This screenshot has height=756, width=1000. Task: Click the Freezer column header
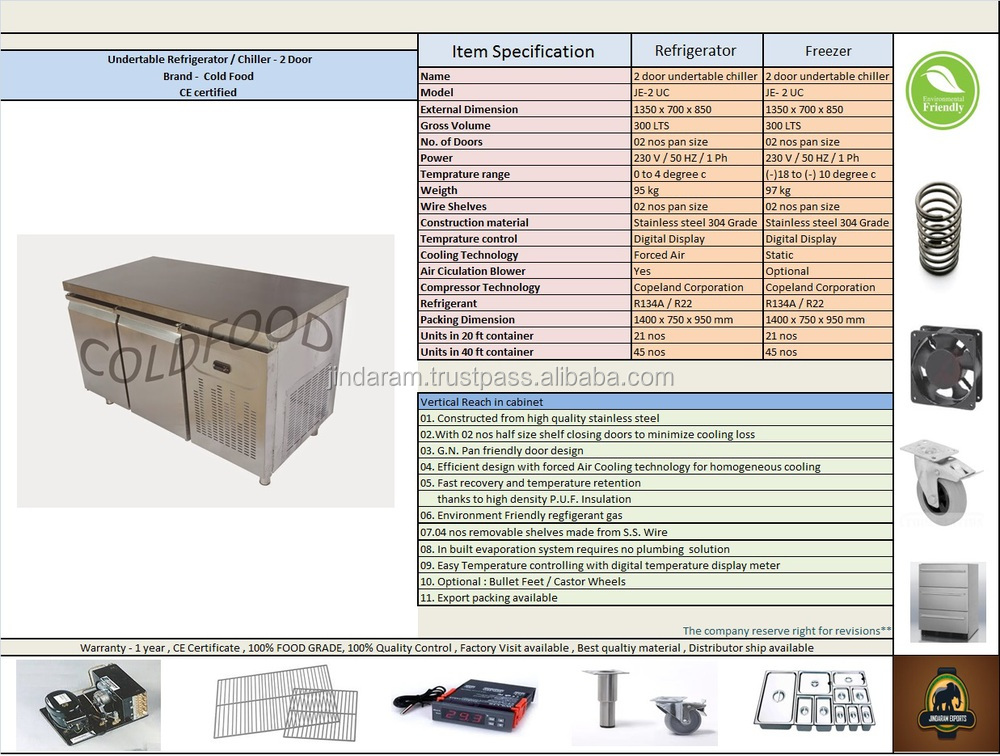pos(828,51)
